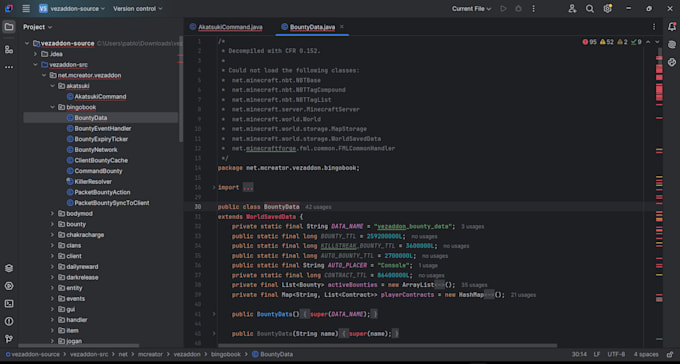The width and height of the screenshot is (680, 364).
Task: Expand the .idea folder
Action: pyautogui.click(x=36, y=54)
